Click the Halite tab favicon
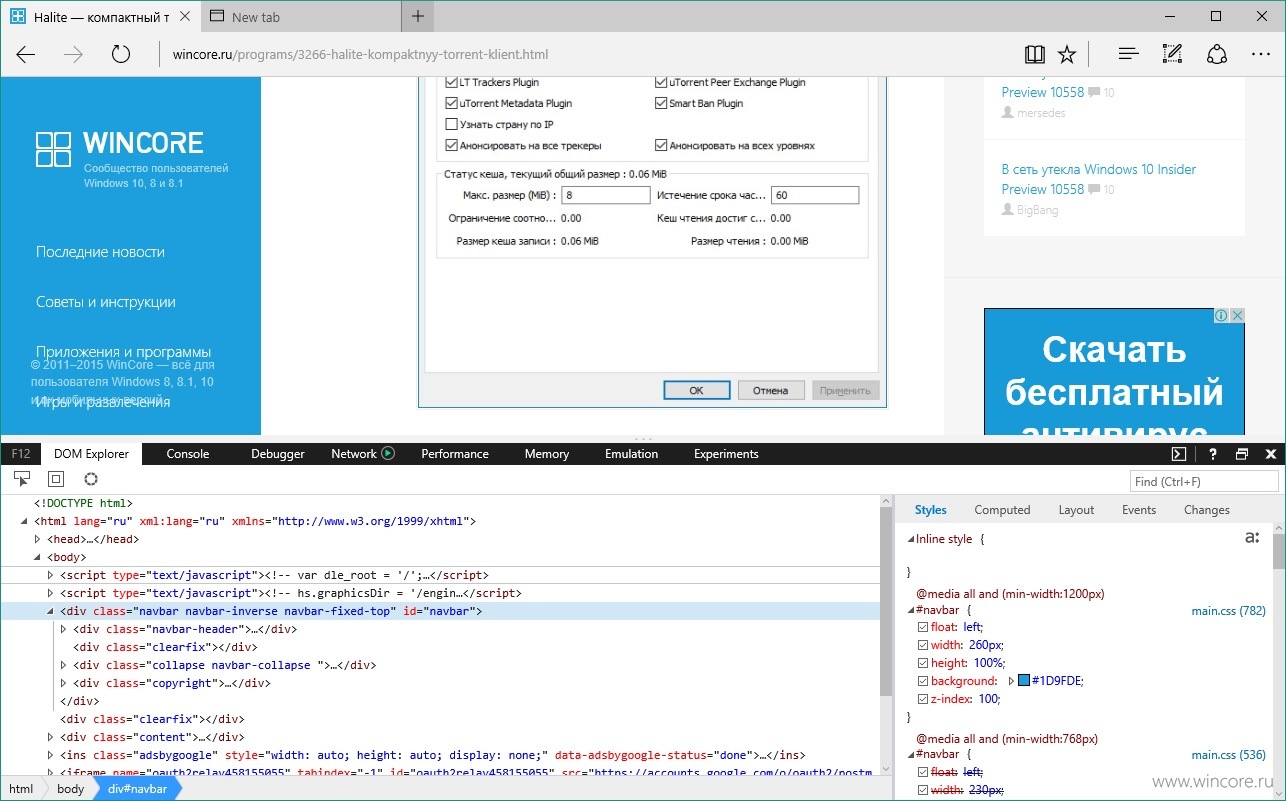Screen dimensions: 1286x801 coord(17,17)
